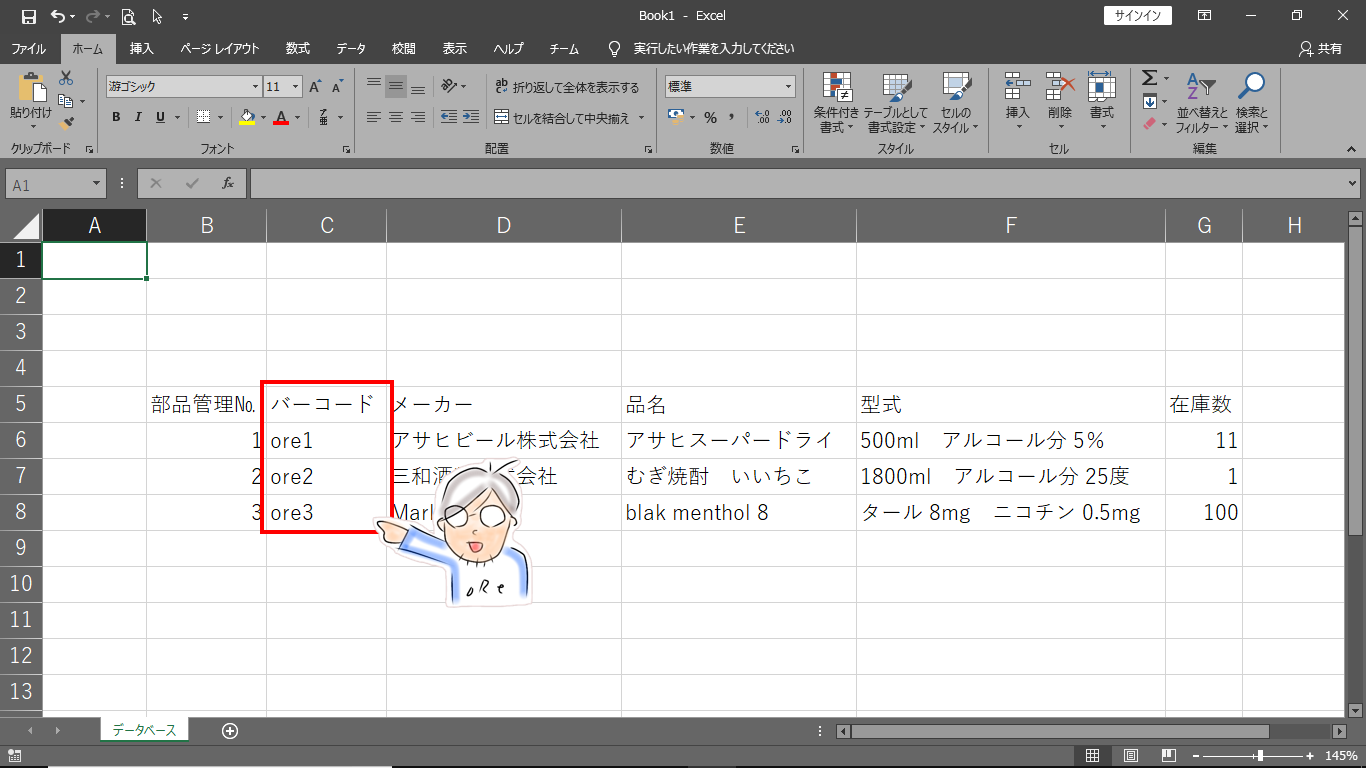Switch to the データ tab
1366x768 pixels.
click(351, 48)
